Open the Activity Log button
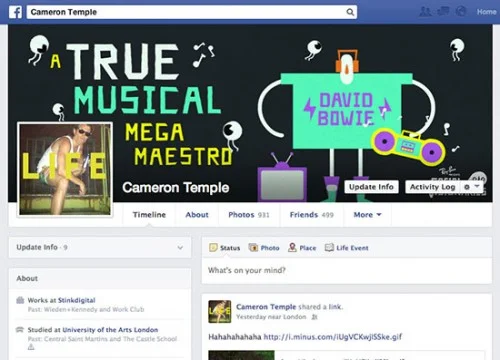Viewport: 500px width, 360px height. pos(432,187)
